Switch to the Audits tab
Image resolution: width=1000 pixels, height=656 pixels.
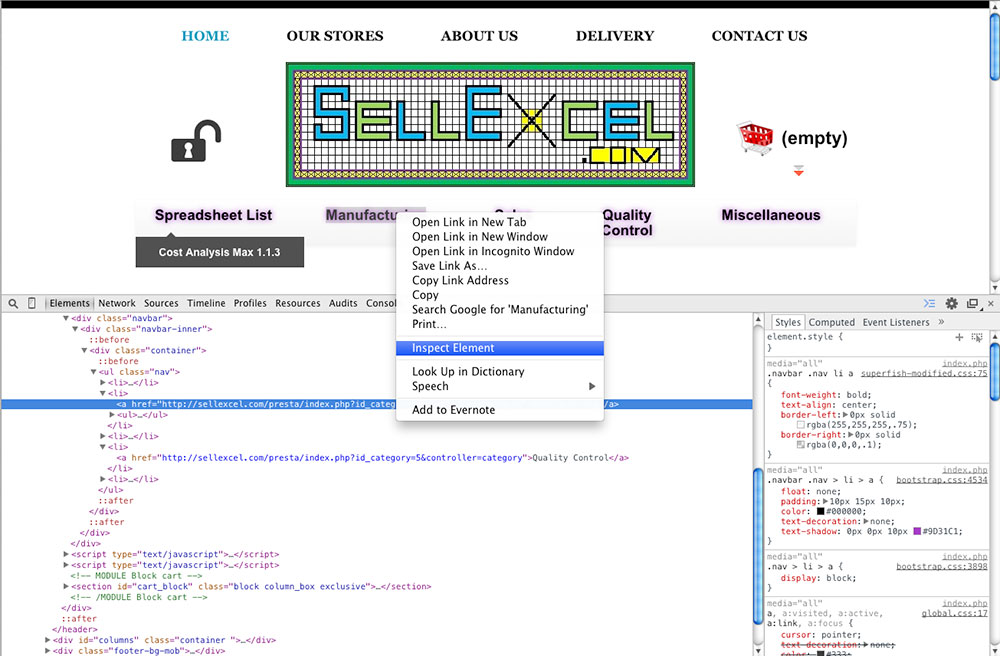343,303
